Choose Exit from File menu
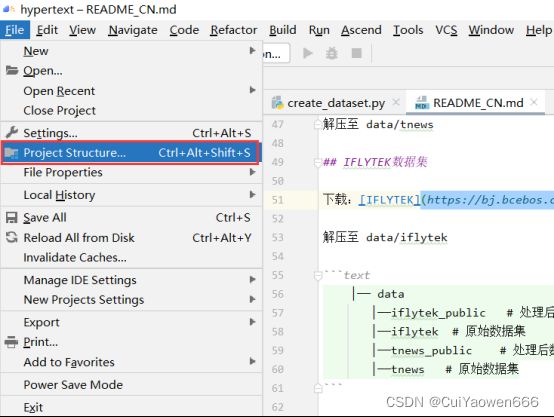Screen dimensions: 554x417 pos(131,407)
